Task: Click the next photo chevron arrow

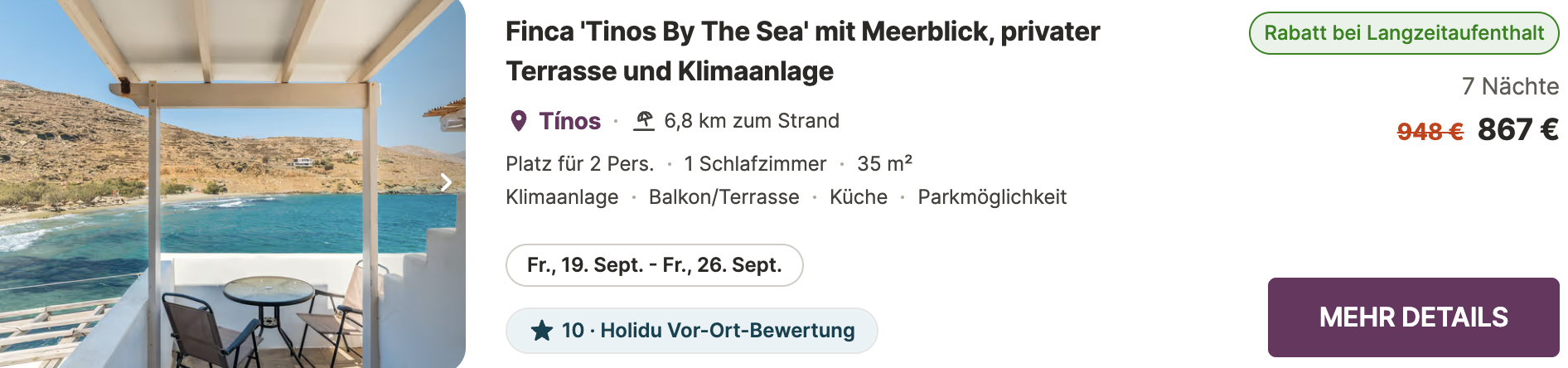Action: (446, 182)
